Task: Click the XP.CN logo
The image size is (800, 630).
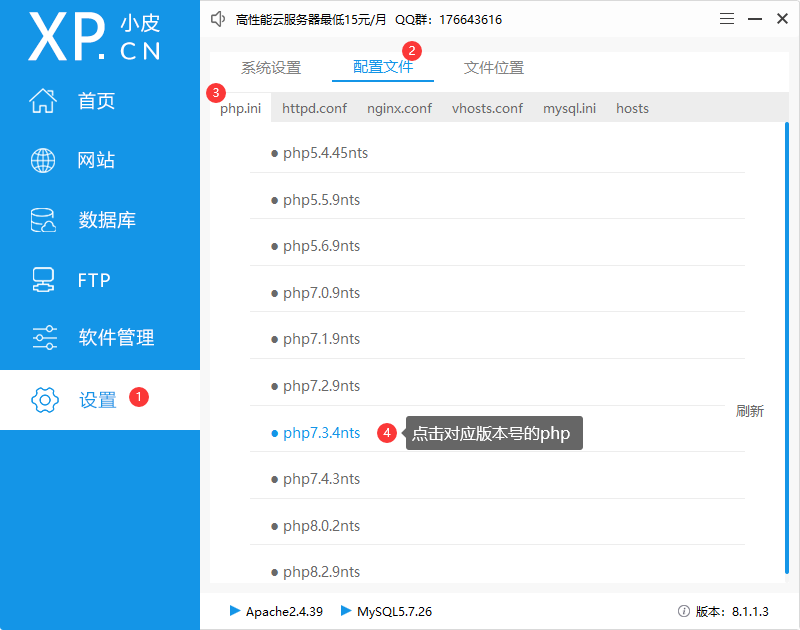Action: point(94,37)
